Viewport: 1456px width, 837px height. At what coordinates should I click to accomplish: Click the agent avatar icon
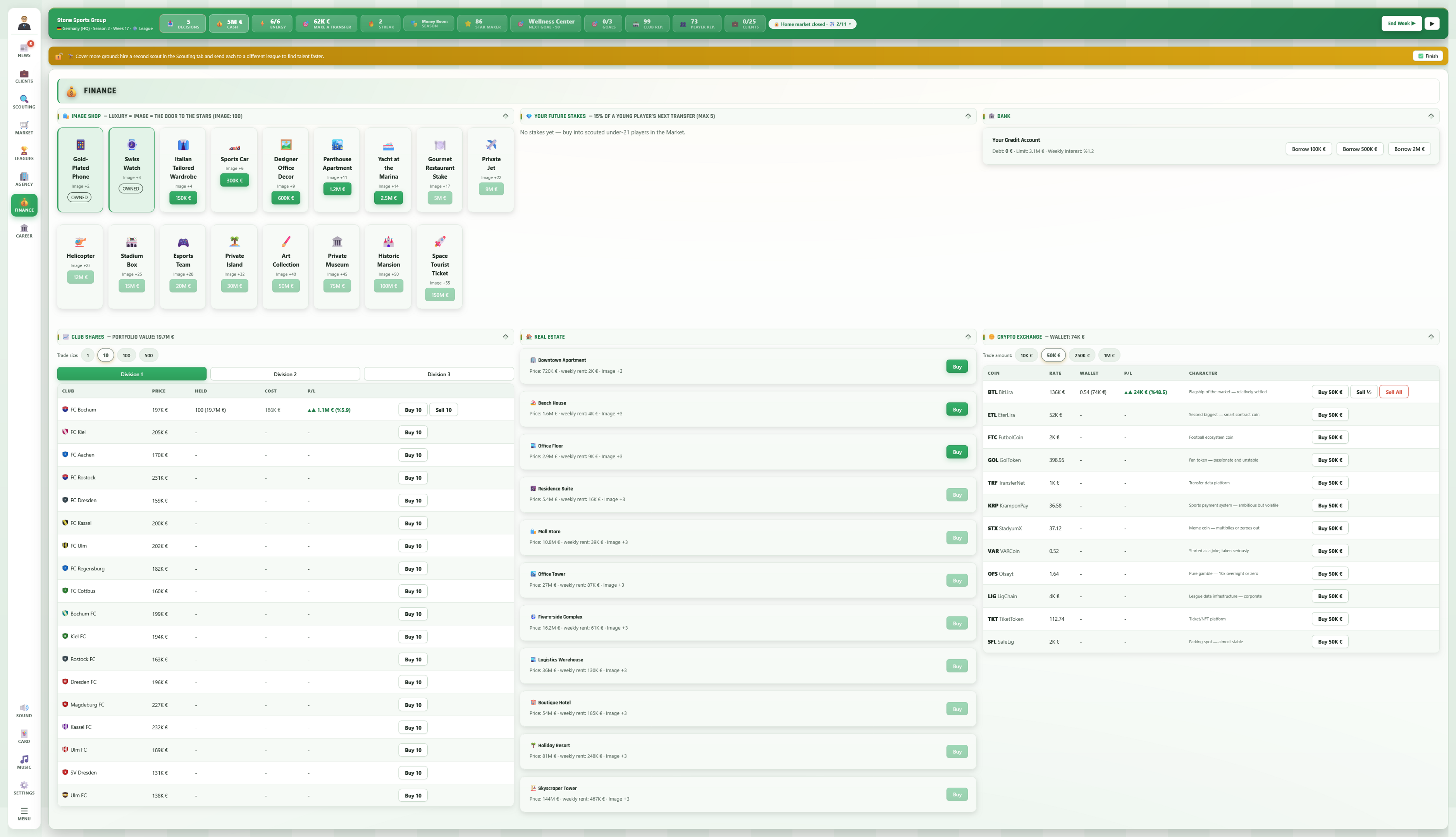(24, 23)
